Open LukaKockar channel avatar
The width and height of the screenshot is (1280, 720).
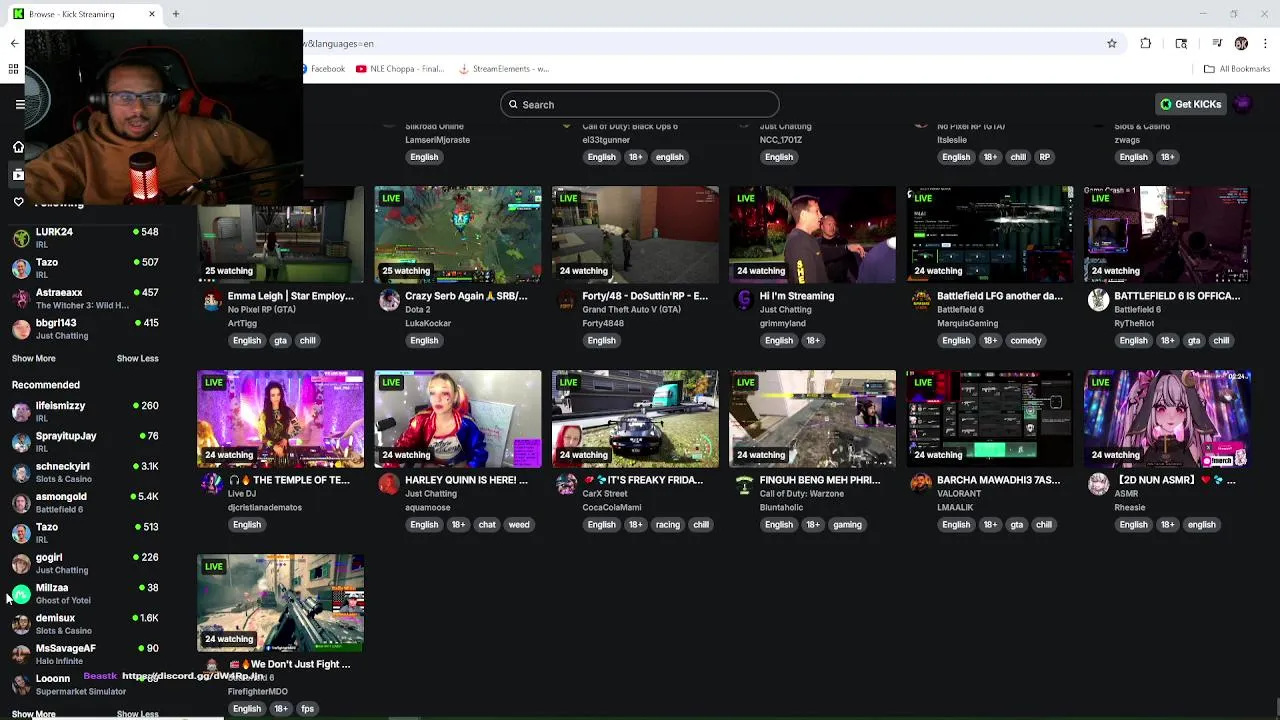coord(389,302)
